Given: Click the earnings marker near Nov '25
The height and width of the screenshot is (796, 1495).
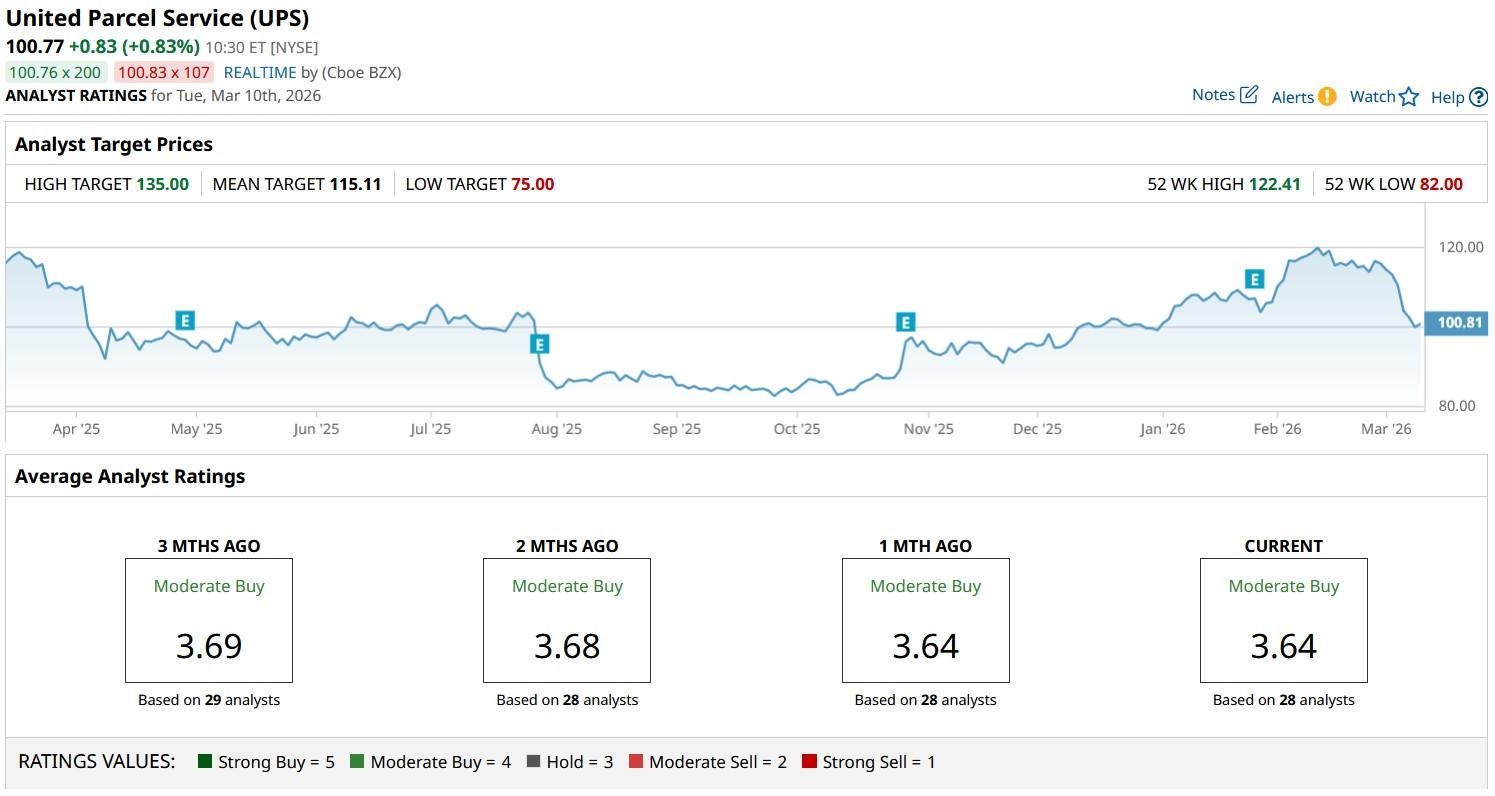Looking at the screenshot, I should (905, 322).
